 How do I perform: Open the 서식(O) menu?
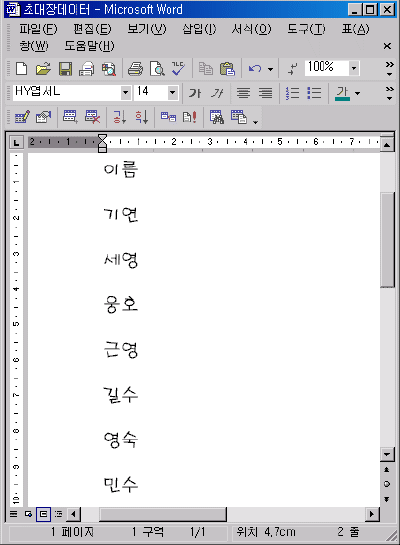point(251,29)
